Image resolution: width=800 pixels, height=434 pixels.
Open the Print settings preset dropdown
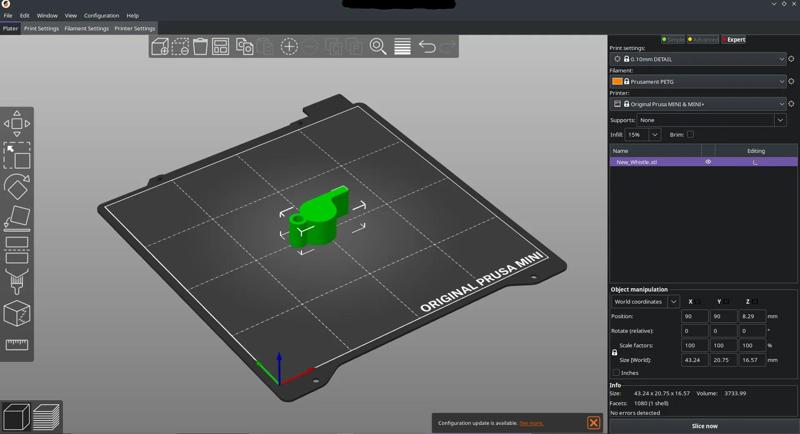698,59
